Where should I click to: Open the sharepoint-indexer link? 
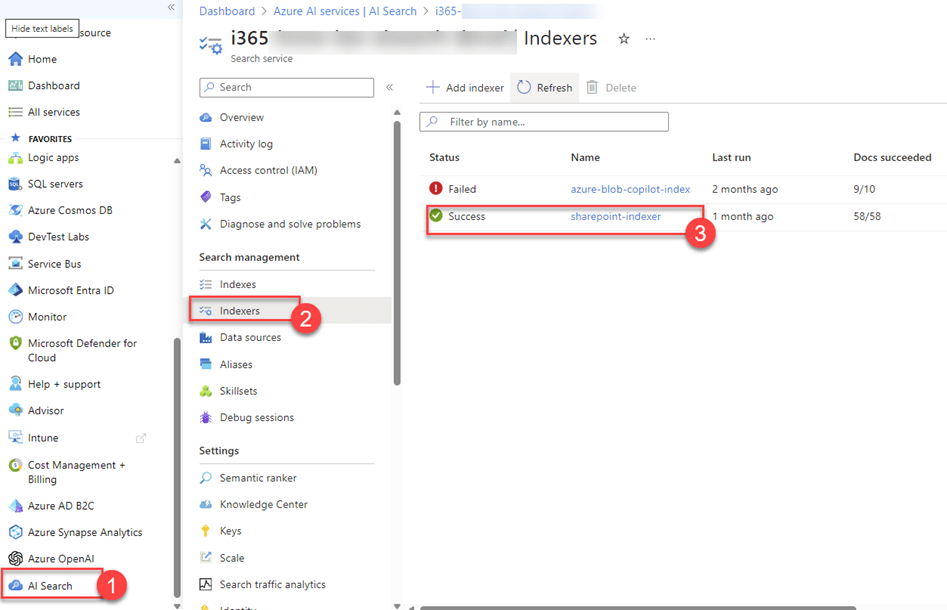pos(615,217)
